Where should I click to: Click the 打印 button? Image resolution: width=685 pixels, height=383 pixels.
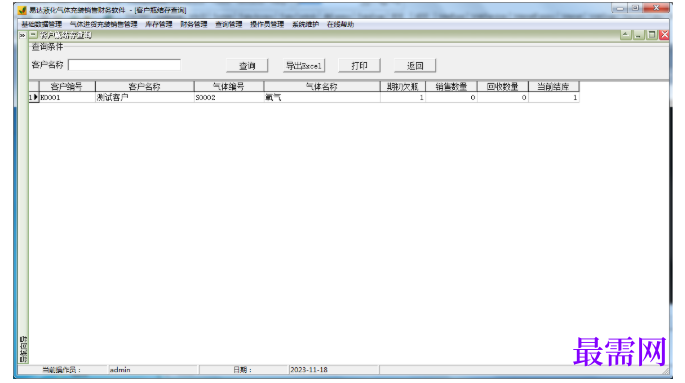(360, 66)
